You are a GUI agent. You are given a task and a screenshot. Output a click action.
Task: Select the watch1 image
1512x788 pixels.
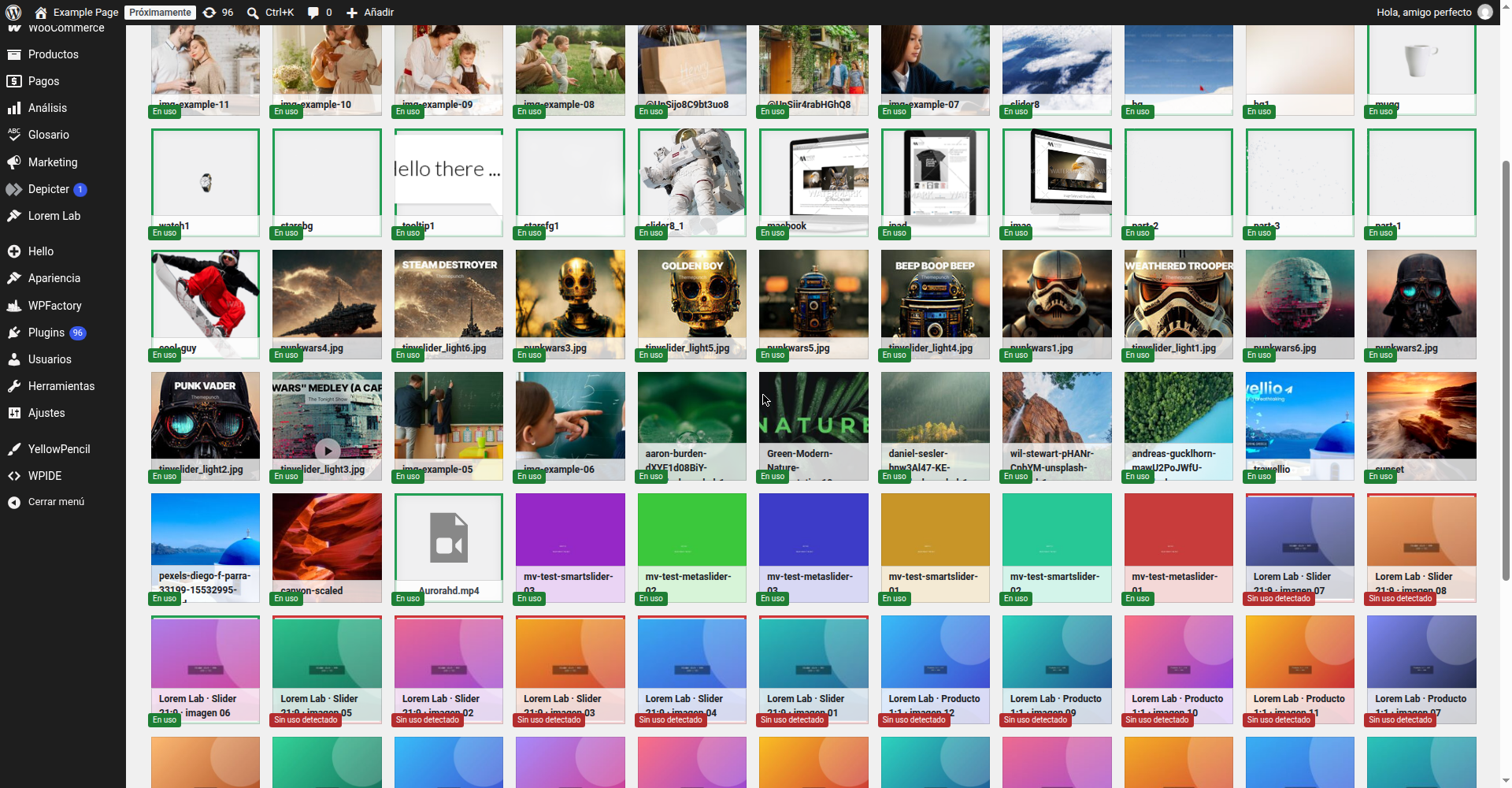206,183
